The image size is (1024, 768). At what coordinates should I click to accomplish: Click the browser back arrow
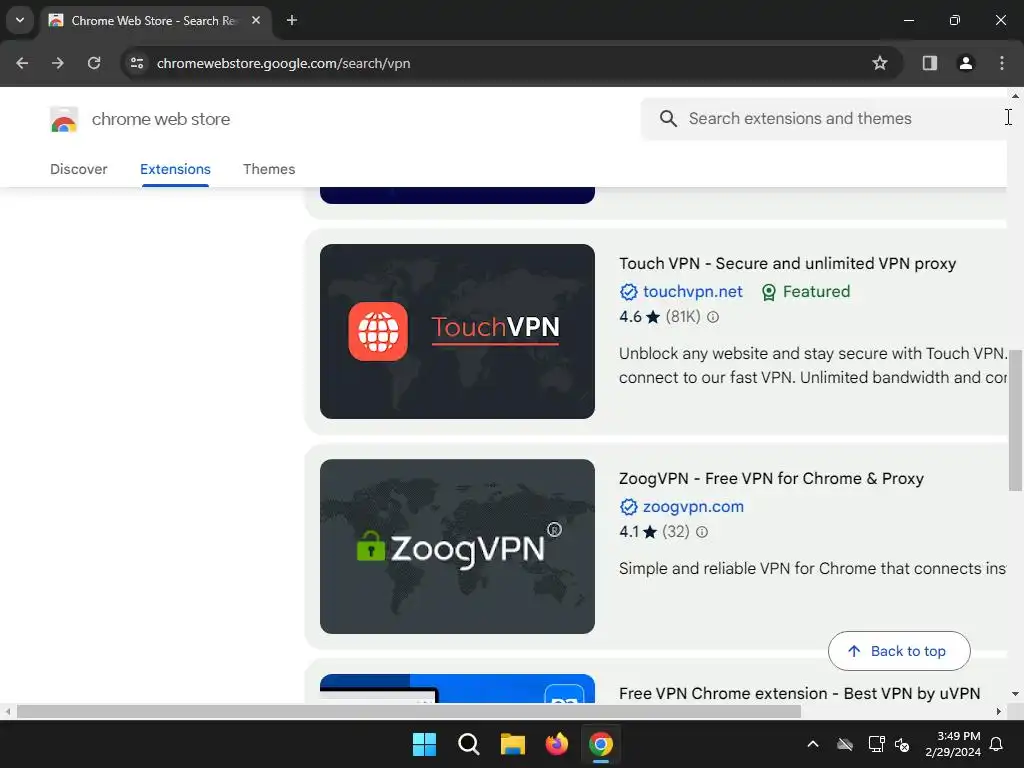[x=22, y=63]
